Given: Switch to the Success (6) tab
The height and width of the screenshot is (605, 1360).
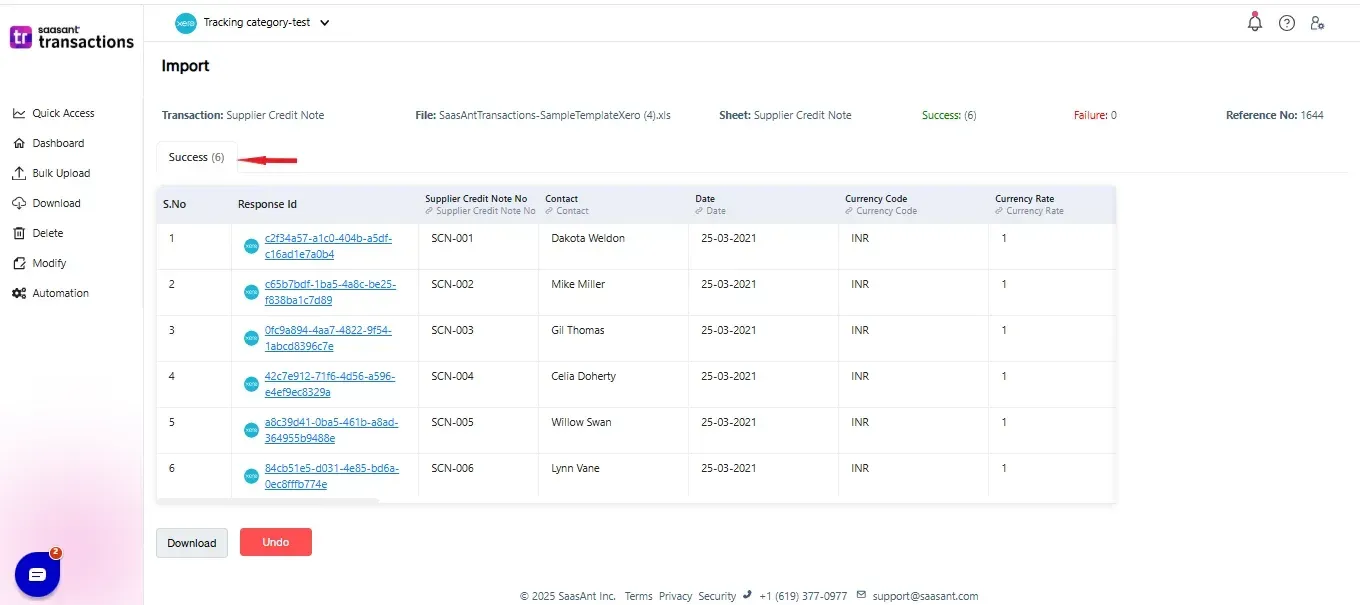Looking at the screenshot, I should 196,157.
